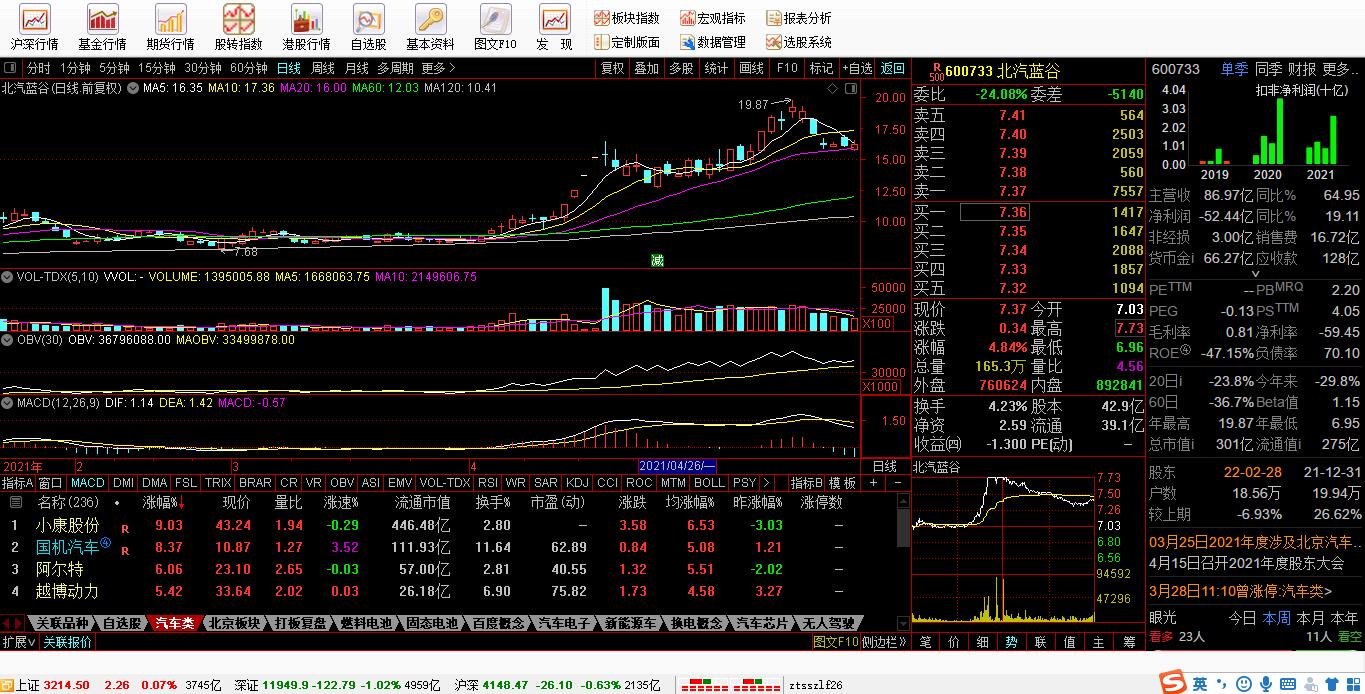Open the 关联报价 related quotes button
1365x694 pixels.
tap(67, 642)
